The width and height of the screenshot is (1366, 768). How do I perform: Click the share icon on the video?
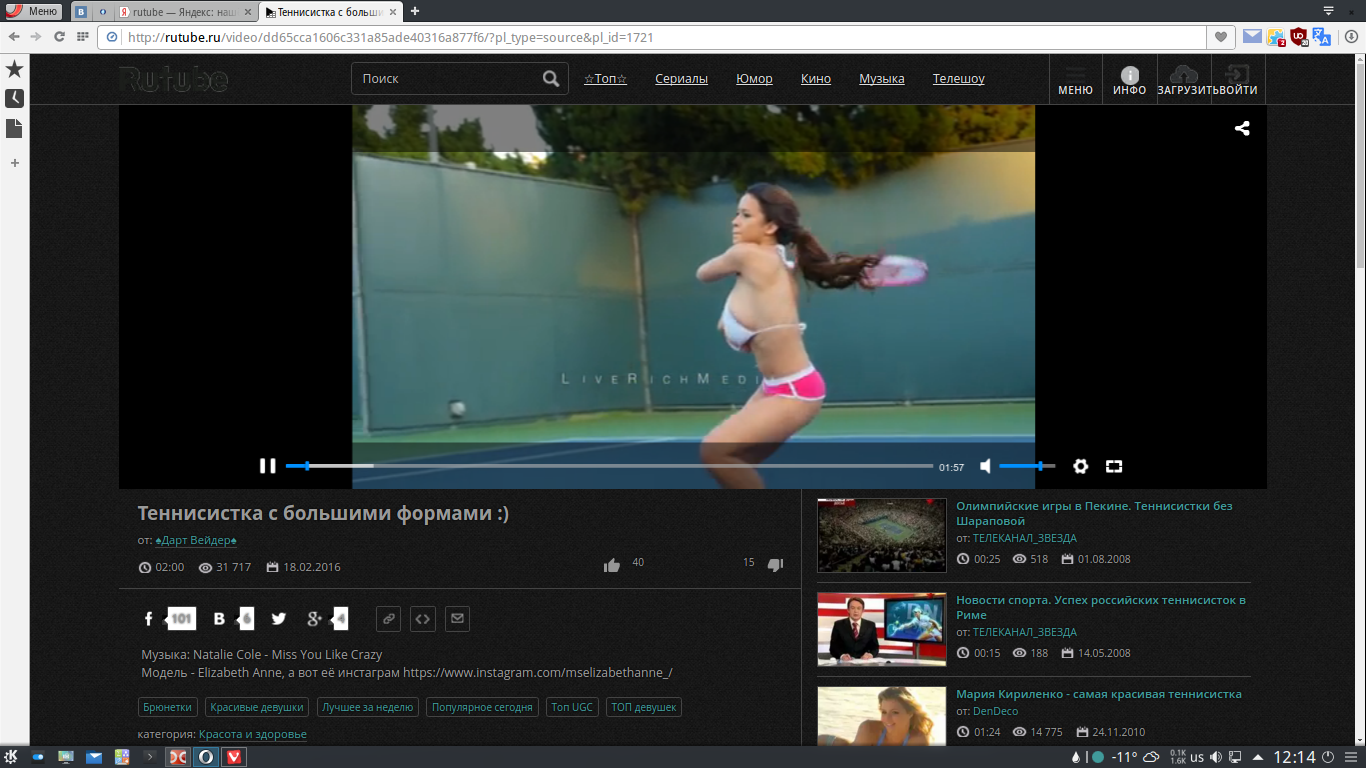point(1242,128)
